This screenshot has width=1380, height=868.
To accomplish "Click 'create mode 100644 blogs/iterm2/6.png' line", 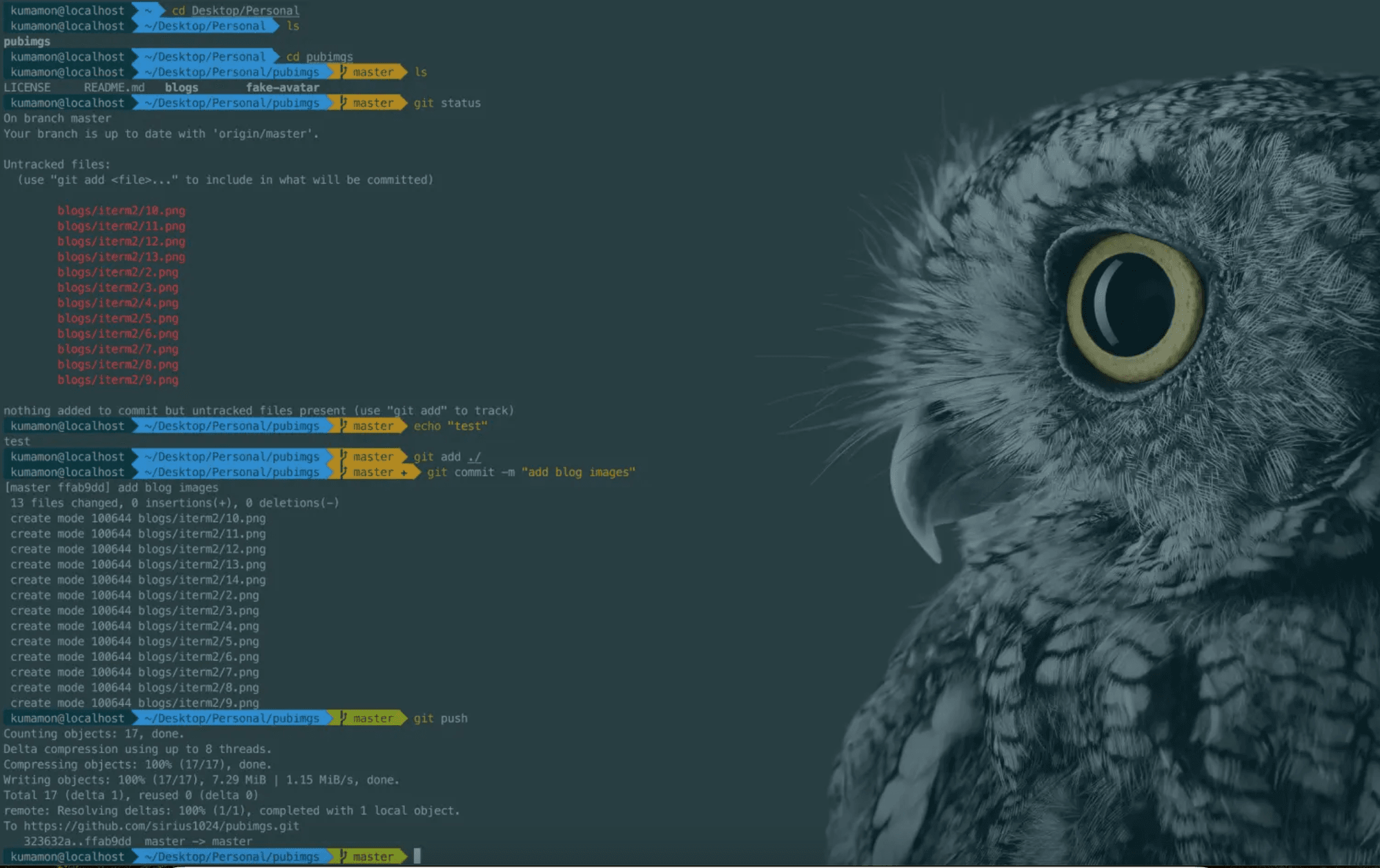I will tap(135, 657).
